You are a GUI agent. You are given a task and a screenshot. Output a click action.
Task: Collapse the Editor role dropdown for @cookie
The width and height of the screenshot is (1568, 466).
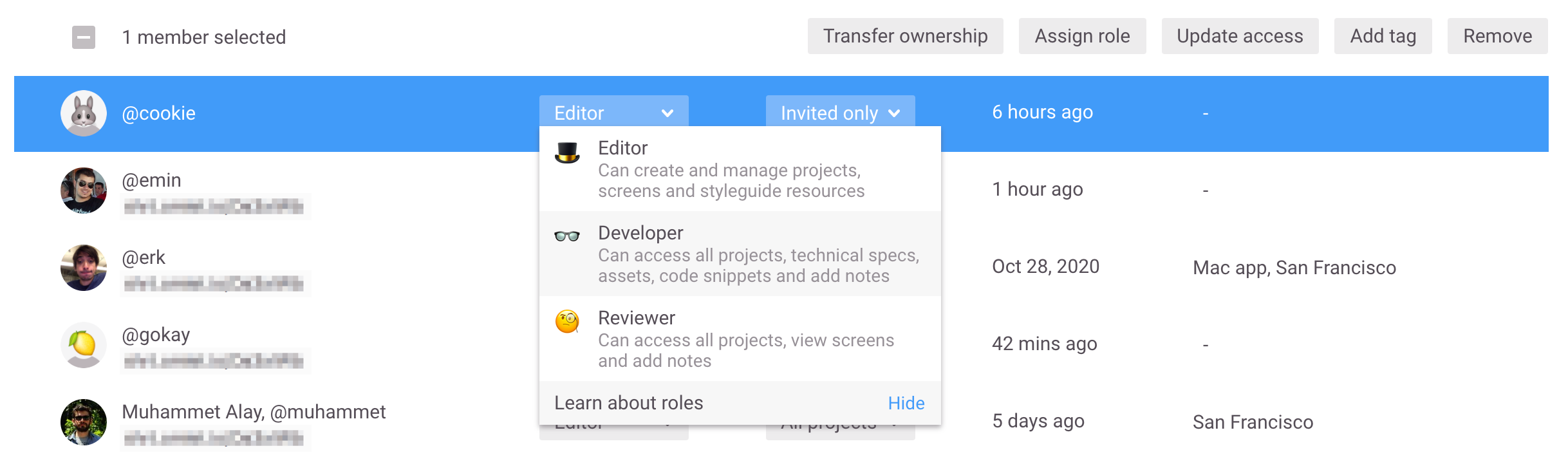(613, 111)
